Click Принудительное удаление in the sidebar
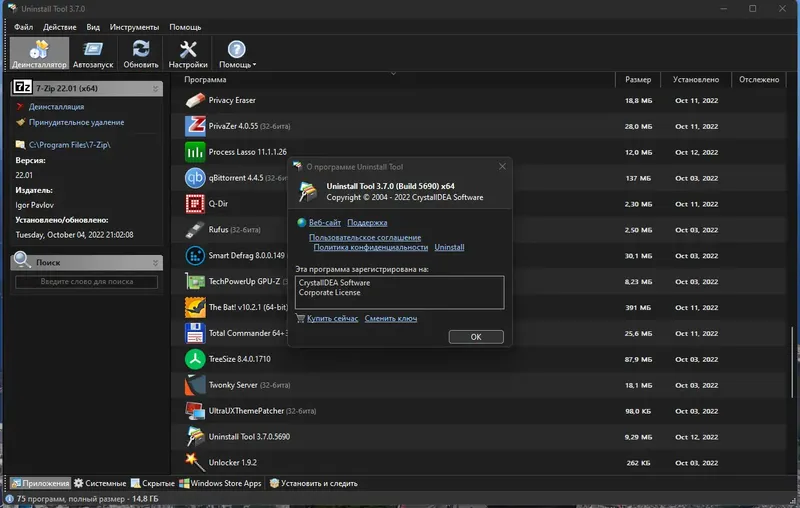The image size is (800, 508). click(x=77, y=122)
